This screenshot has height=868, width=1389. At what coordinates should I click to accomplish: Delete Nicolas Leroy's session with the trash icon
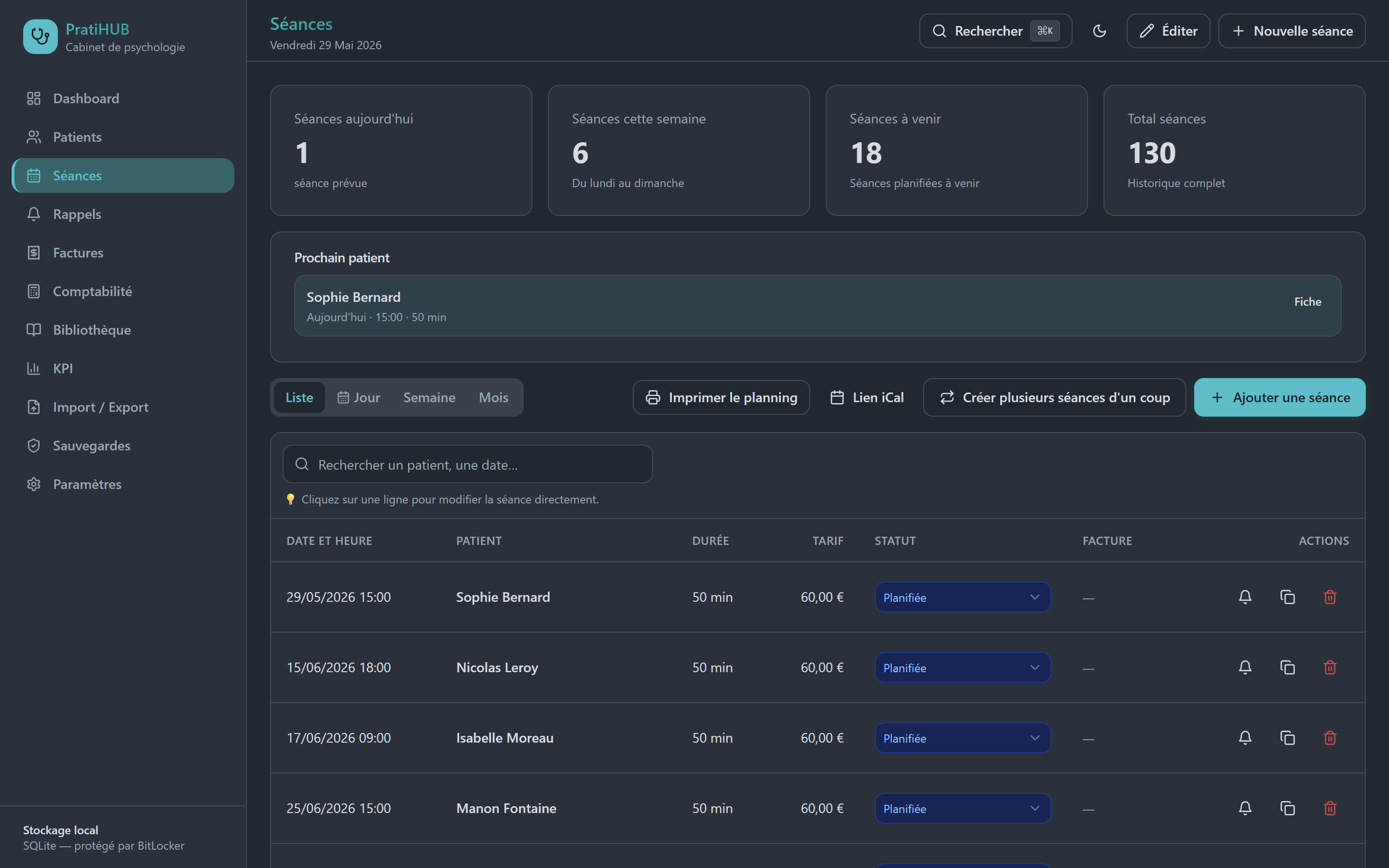click(1330, 668)
